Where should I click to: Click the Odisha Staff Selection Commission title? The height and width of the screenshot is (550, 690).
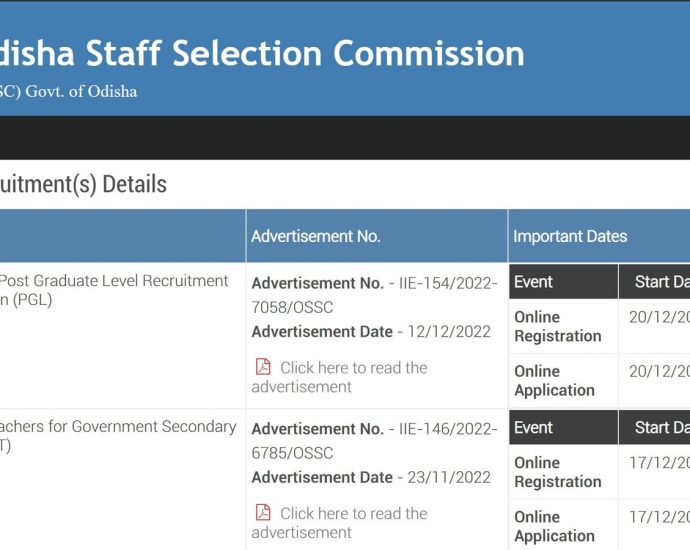tap(262, 53)
